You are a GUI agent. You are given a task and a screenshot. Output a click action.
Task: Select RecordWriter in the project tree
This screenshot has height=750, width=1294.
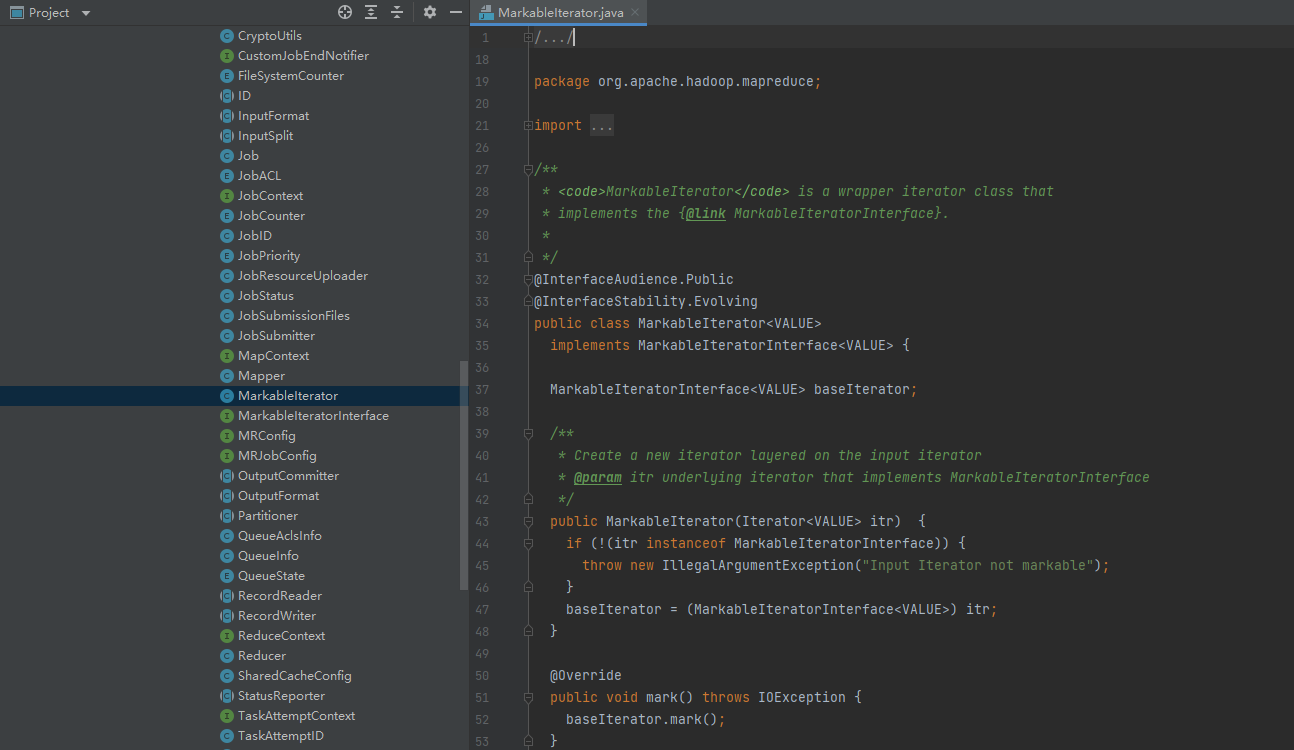coord(277,616)
